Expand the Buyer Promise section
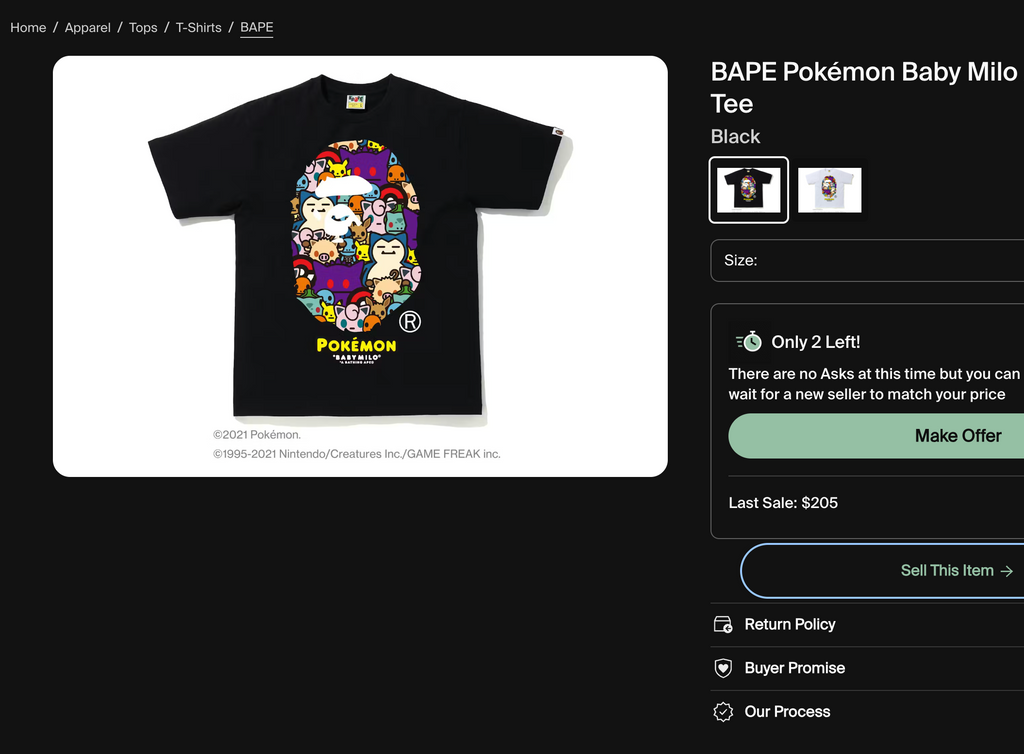The width and height of the screenshot is (1024, 754). point(795,668)
